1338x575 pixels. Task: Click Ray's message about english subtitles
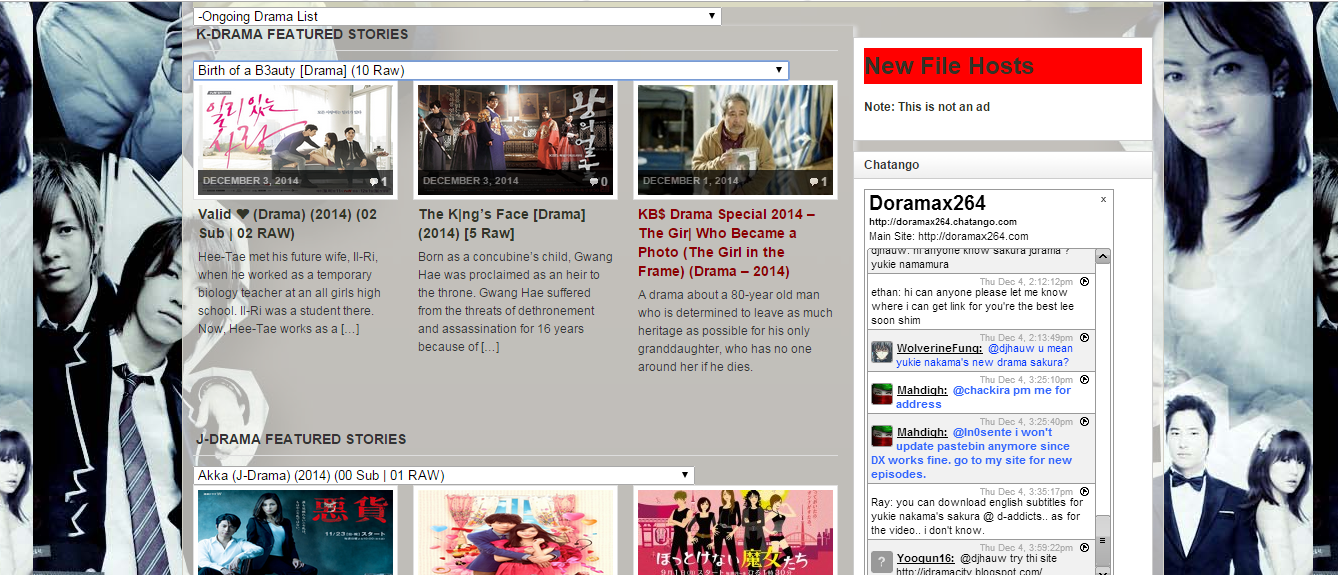(977, 516)
